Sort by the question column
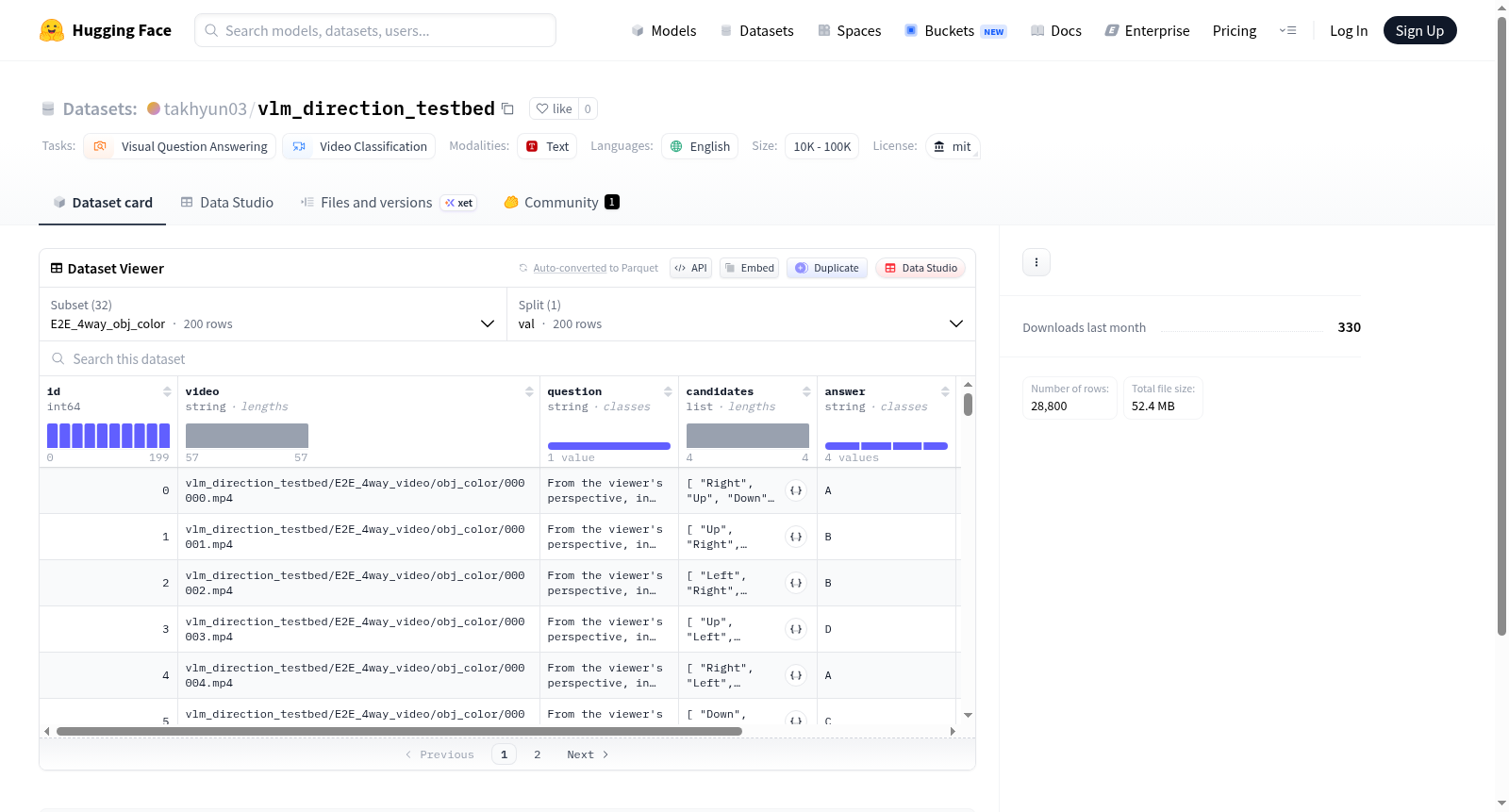The height and width of the screenshot is (812, 1509). pyautogui.click(x=668, y=391)
